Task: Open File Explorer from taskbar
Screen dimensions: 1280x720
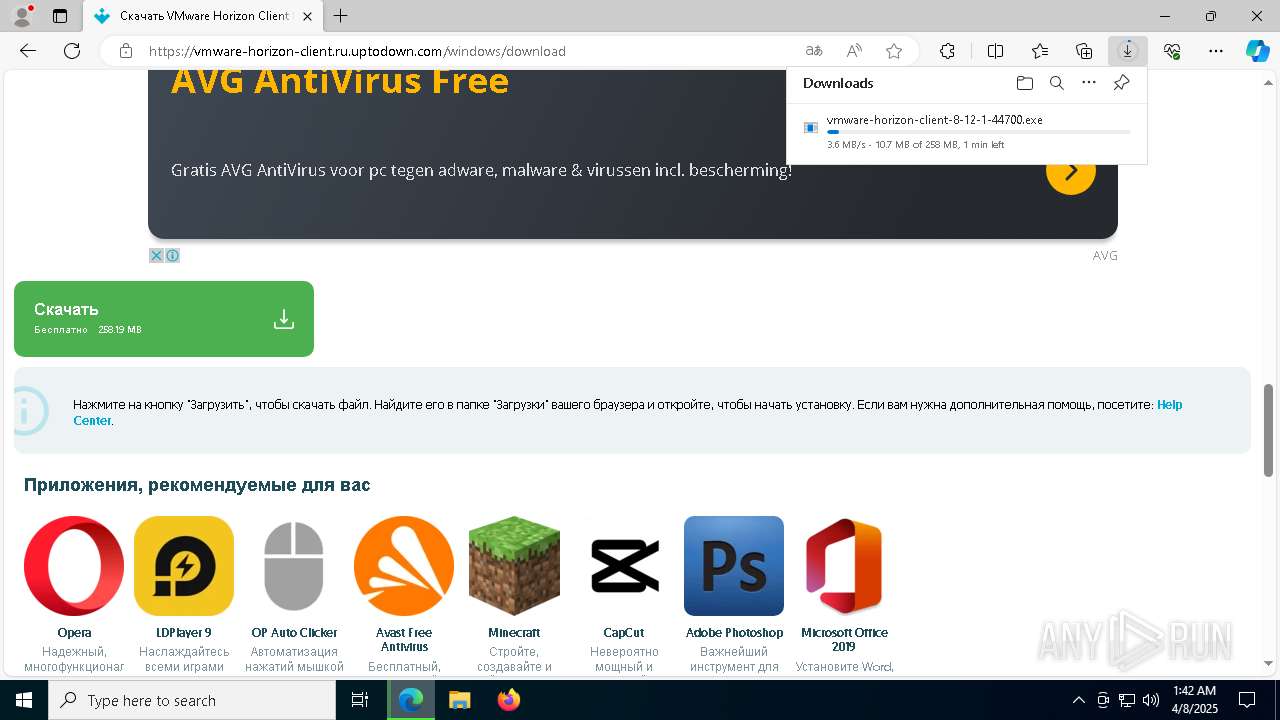Action: [460, 700]
